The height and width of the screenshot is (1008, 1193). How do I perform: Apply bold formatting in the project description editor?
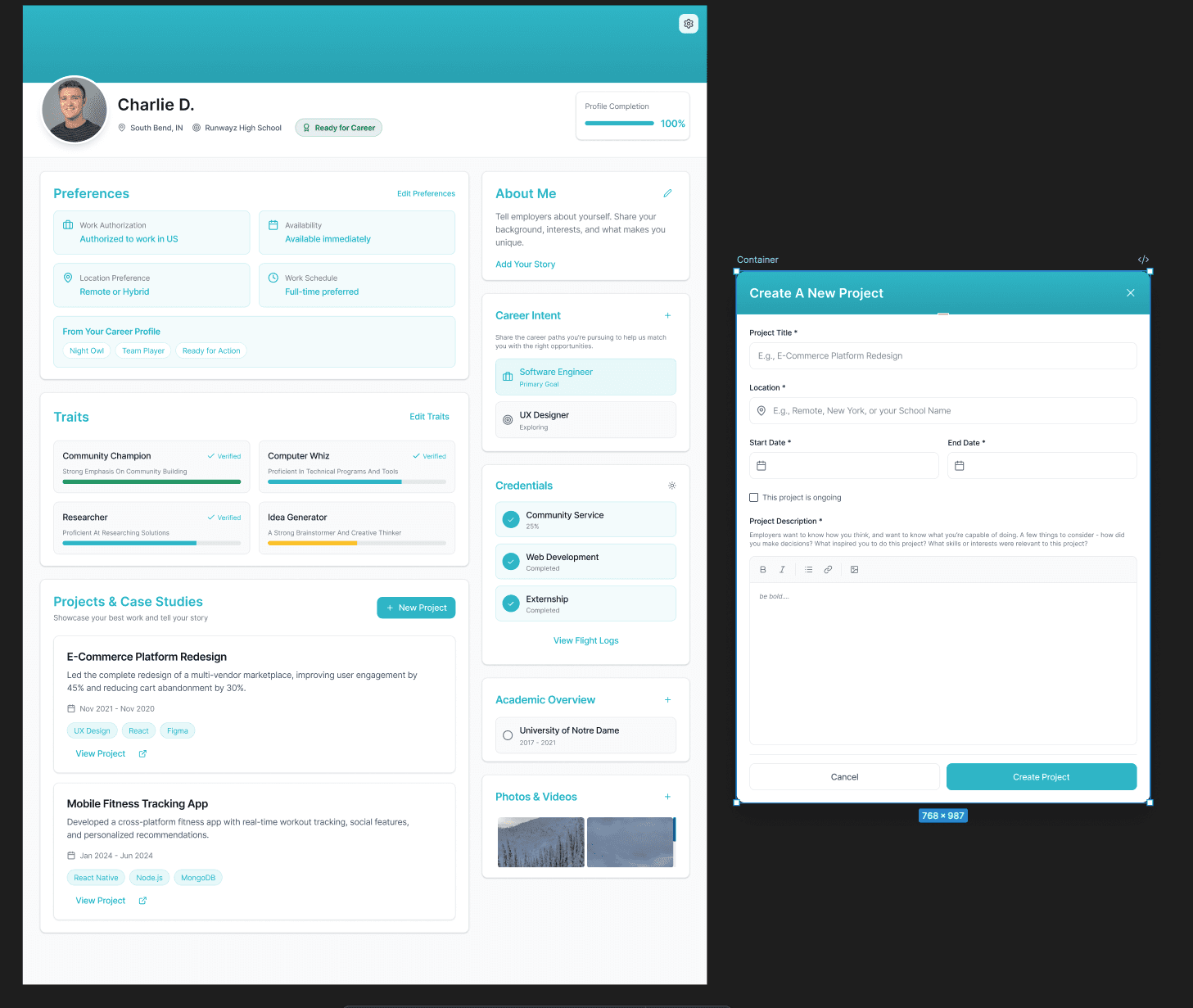762,569
